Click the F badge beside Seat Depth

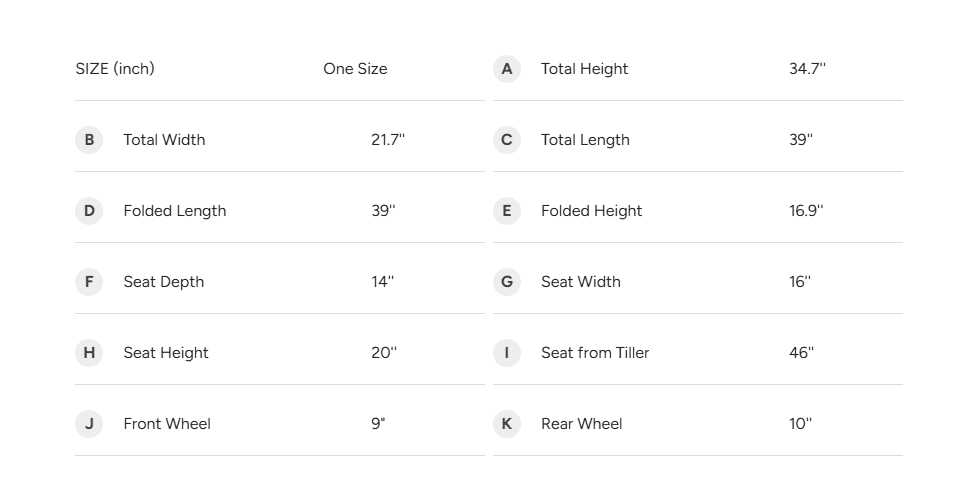tap(89, 282)
